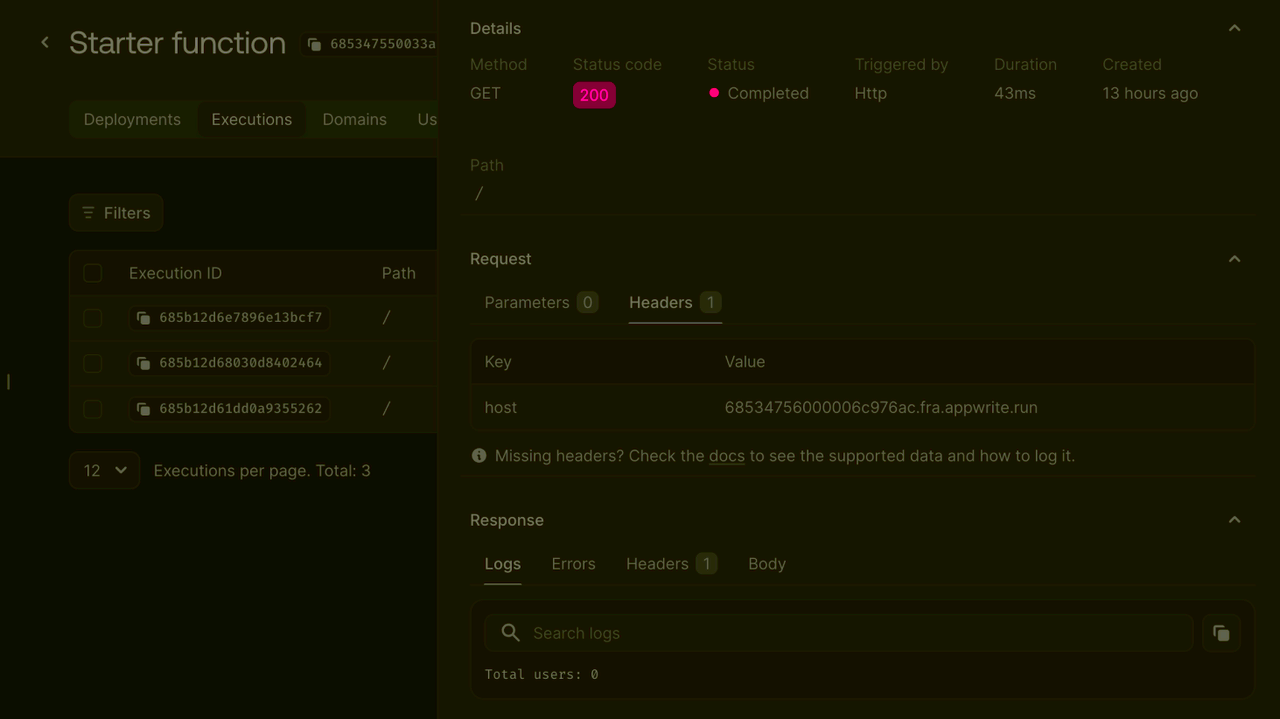Open the Body tab under Response
This screenshot has width=1280, height=719.
pos(766,563)
